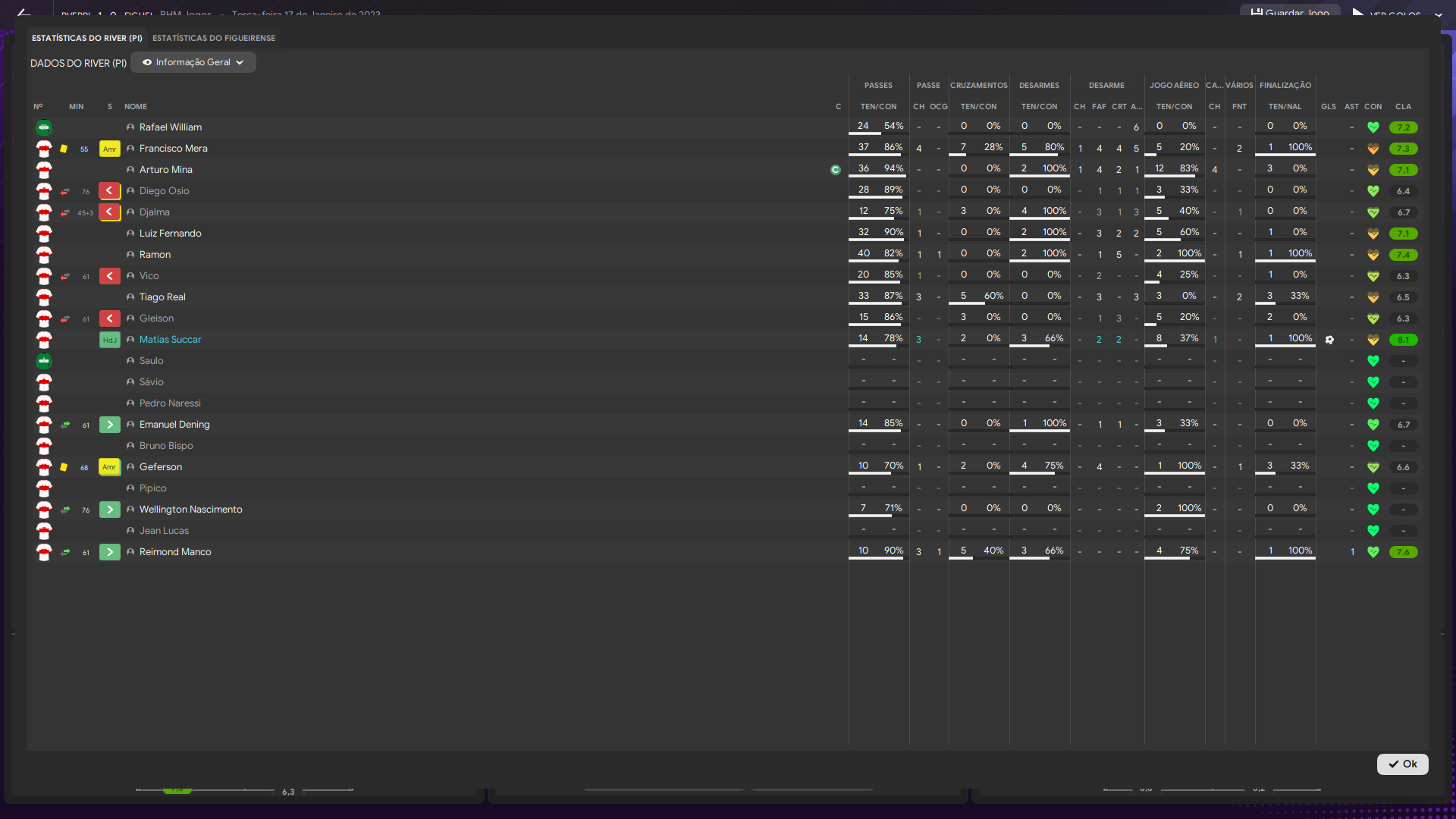Sort by the MIN column header
This screenshot has width=1456, height=819.
pyautogui.click(x=77, y=107)
